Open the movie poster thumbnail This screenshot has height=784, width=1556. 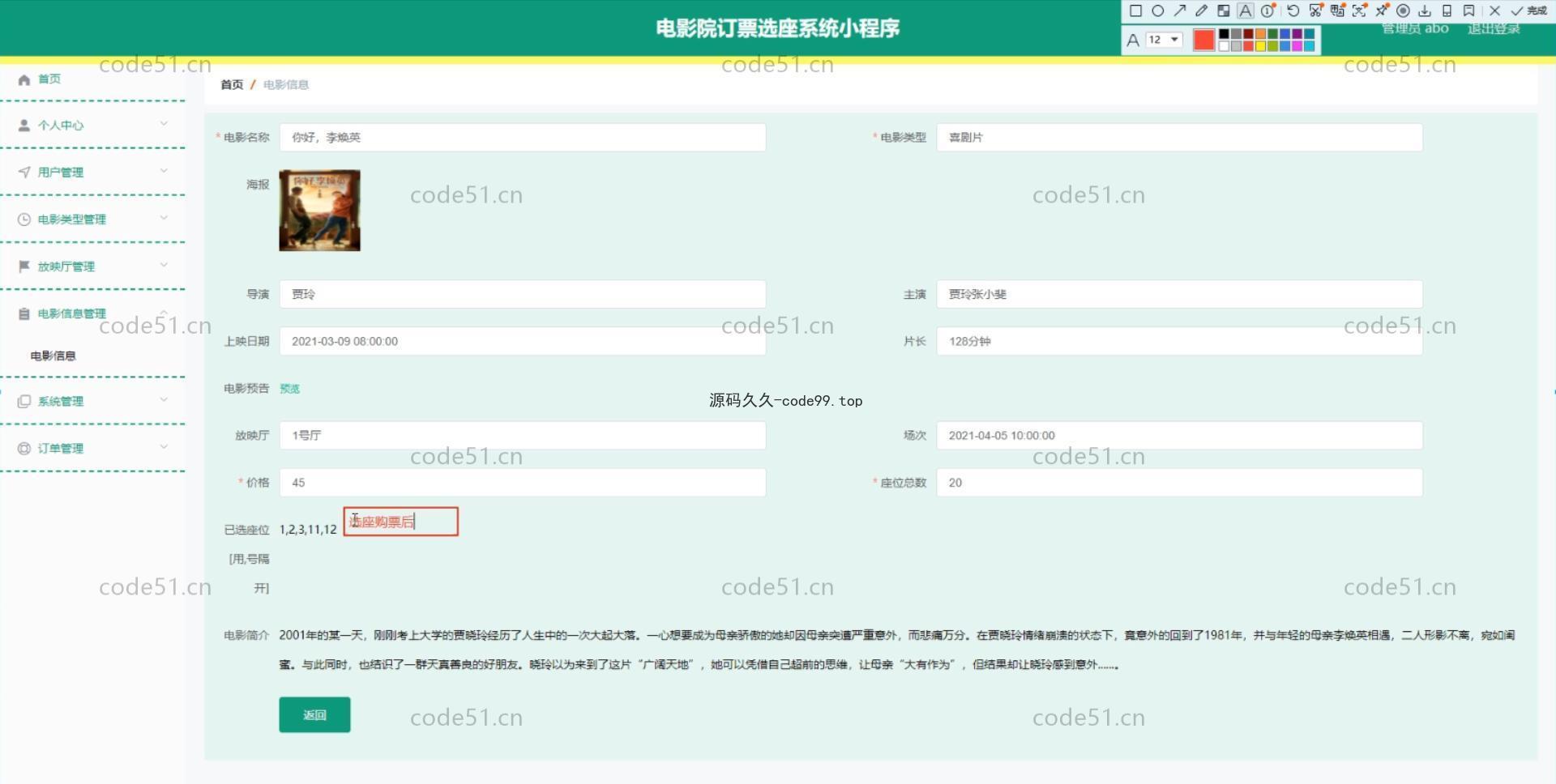[x=319, y=211]
